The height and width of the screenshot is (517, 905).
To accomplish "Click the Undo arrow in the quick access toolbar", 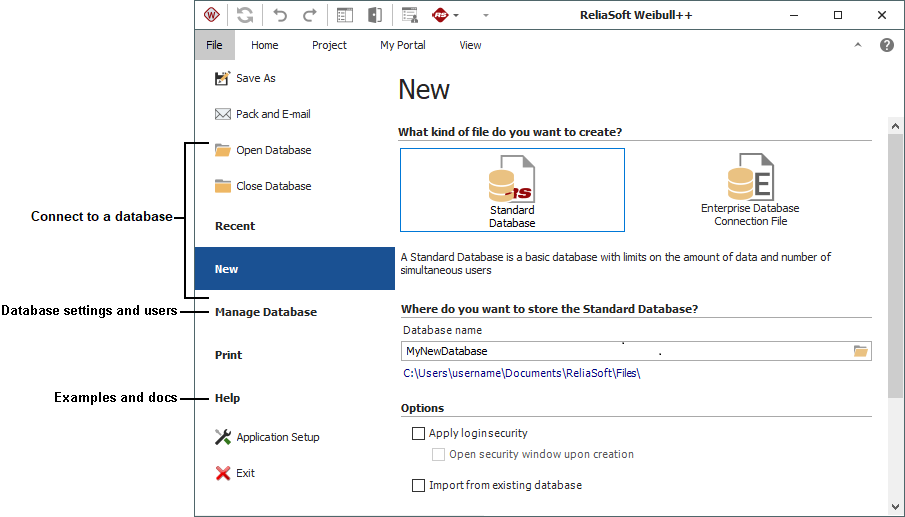I will tap(280, 15).
